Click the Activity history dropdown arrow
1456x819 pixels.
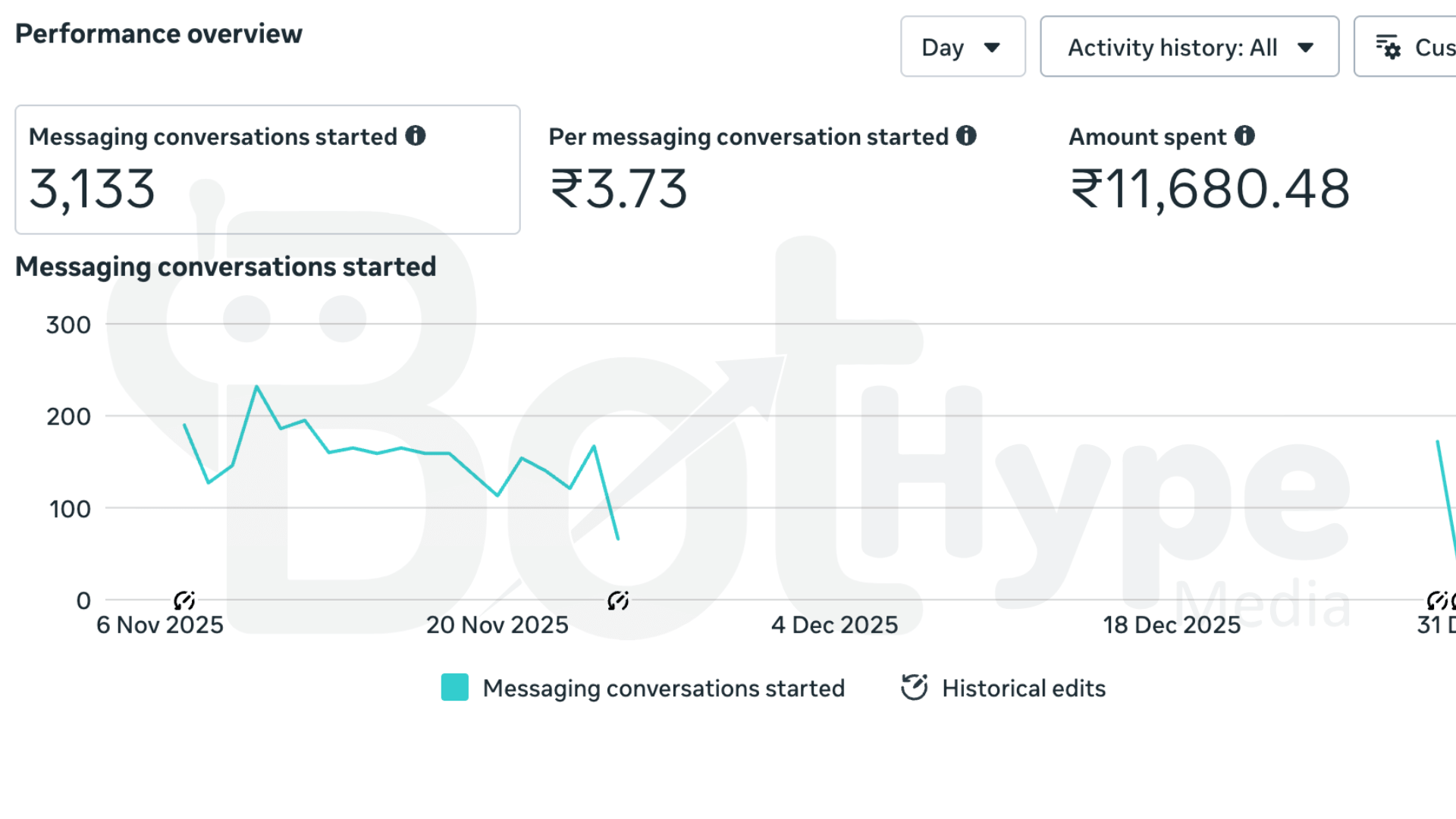tap(1305, 48)
